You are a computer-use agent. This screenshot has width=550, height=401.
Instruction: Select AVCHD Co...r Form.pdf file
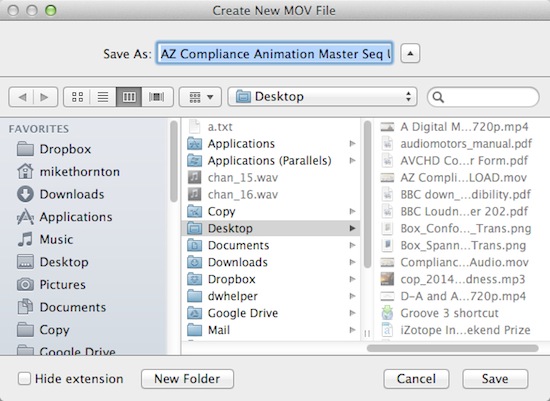tap(463, 161)
